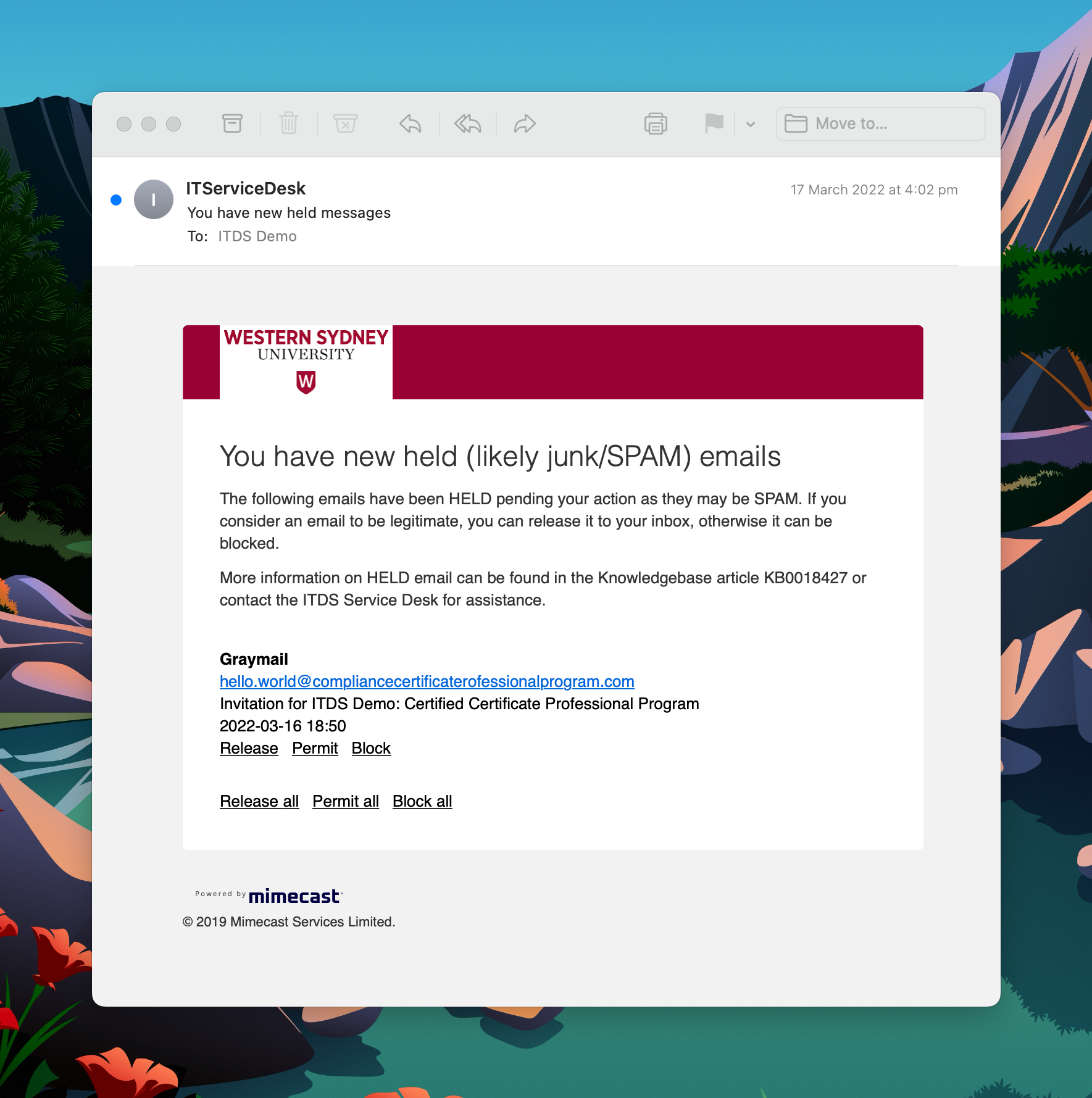This screenshot has height=1098, width=1092.
Task: Click the blue unread indicator dot
Action: (x=116, y=199)
